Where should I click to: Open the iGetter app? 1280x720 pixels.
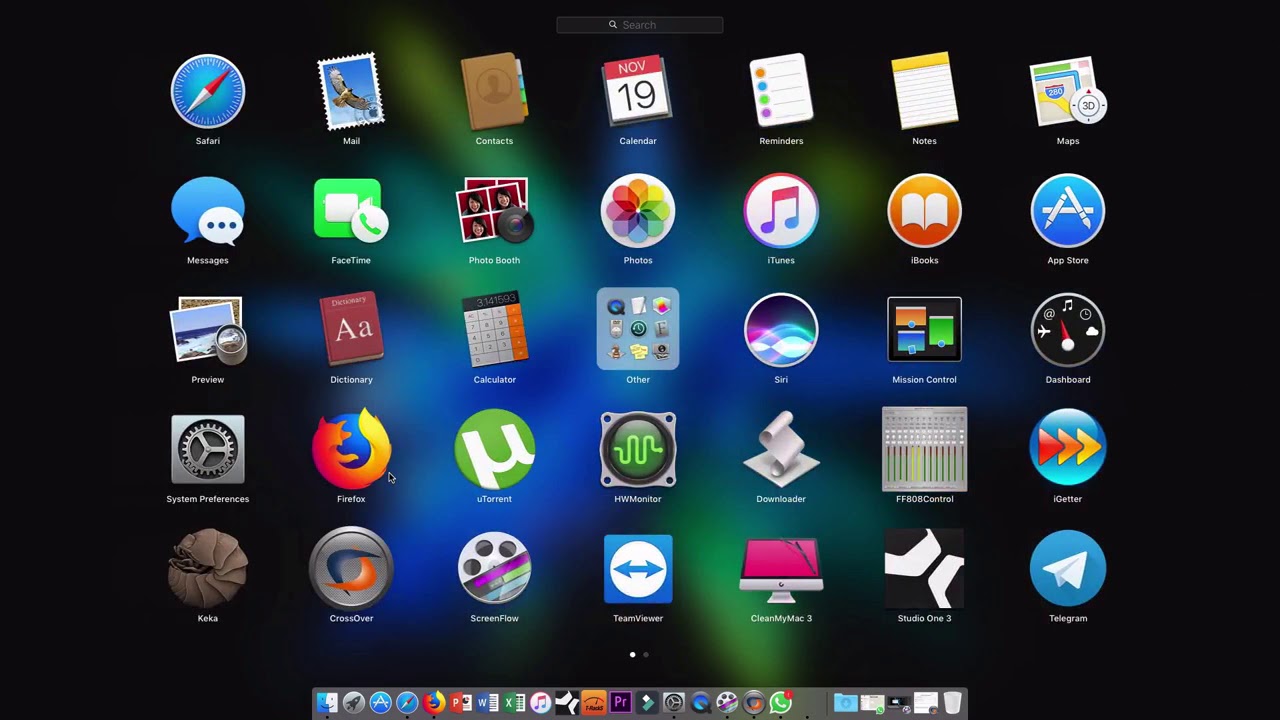coord(1068,449)
